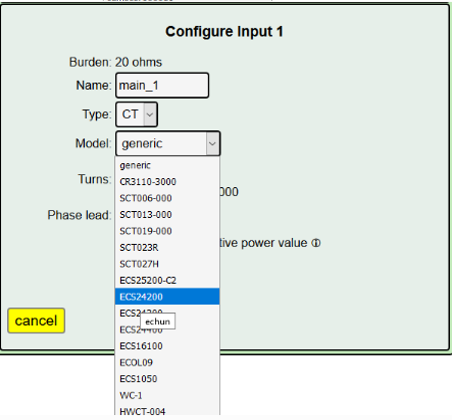This screenshot has width=452, height=420.
Task: Select ECS16100 from the list
Action: pos(167,346)
